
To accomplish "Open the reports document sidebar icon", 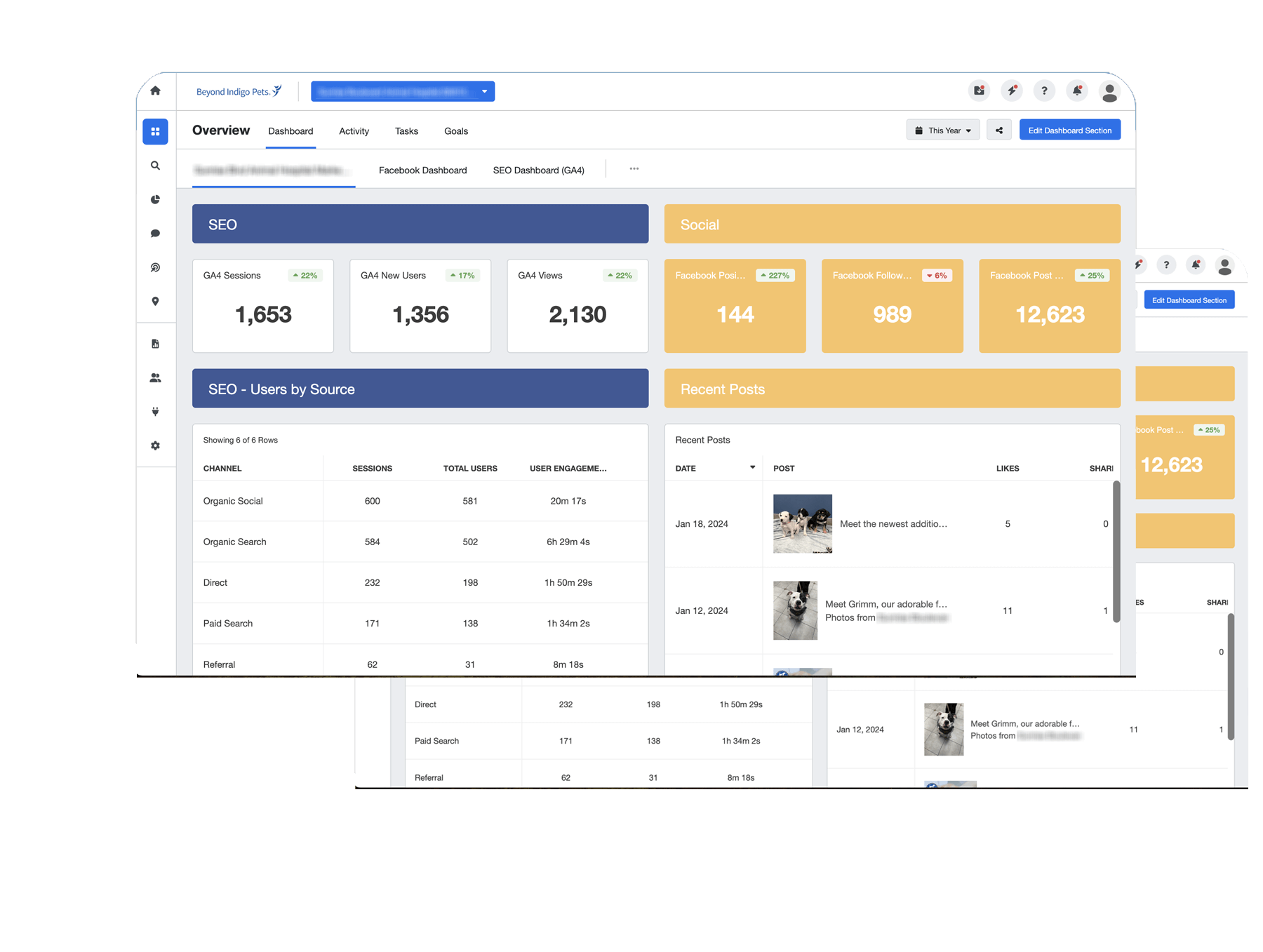I will (155, 343).
